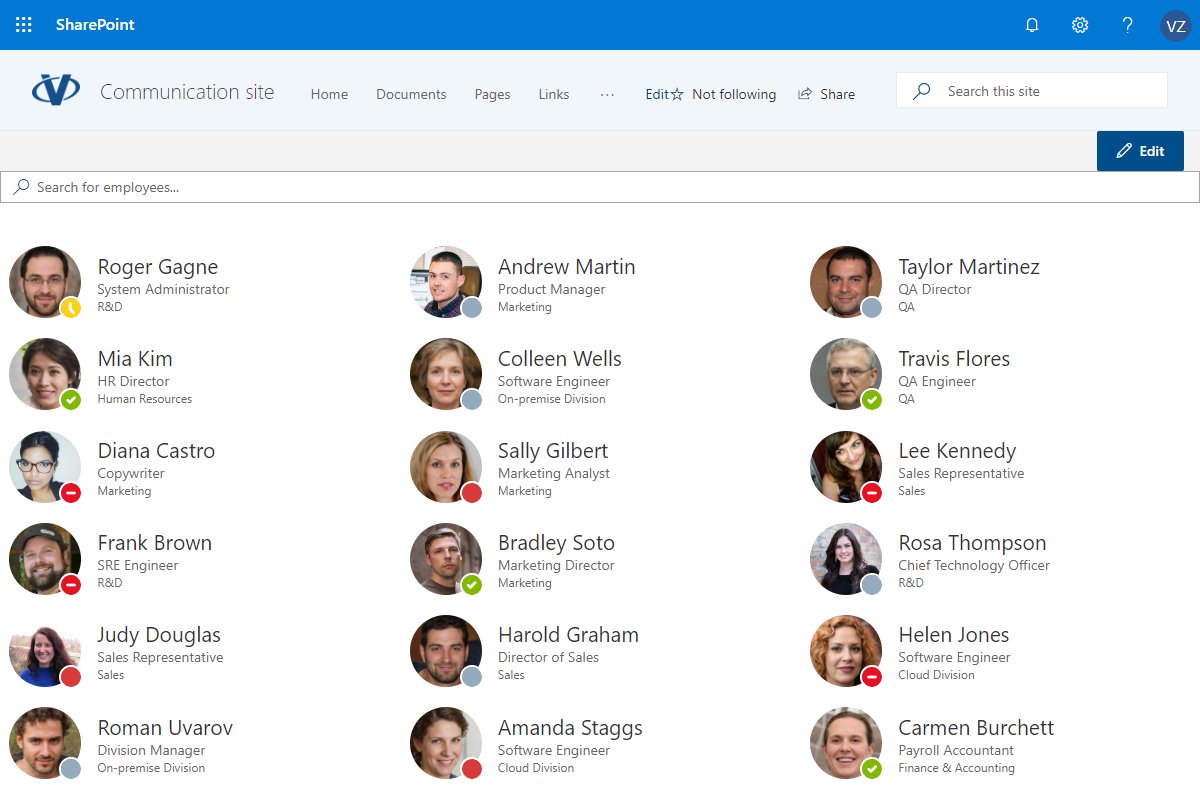
Task: Click Rosa Thompson's profile photo
Action: point(845,558)
